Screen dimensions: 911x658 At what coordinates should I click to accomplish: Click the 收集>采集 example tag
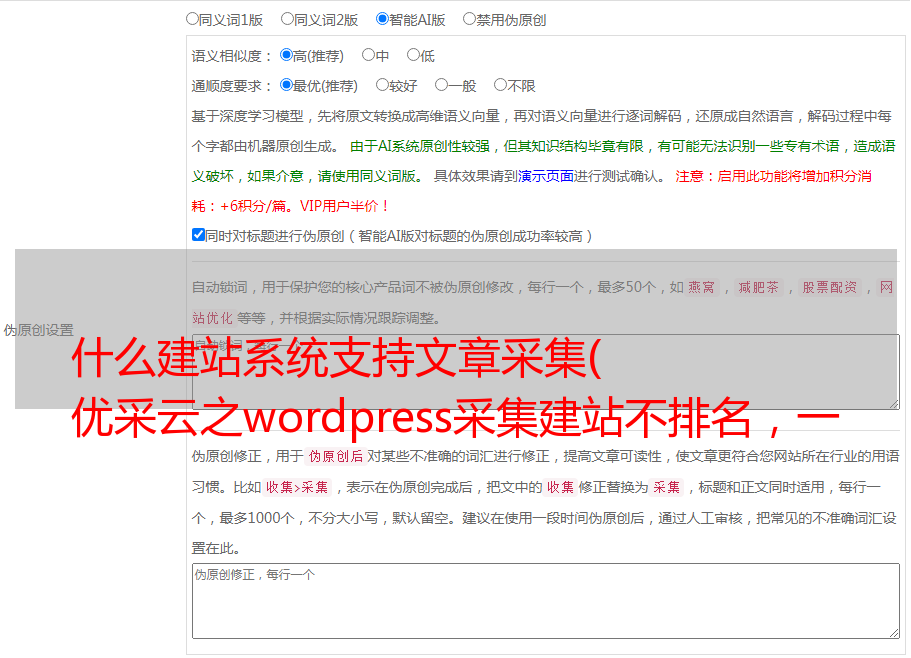point(297,487)
